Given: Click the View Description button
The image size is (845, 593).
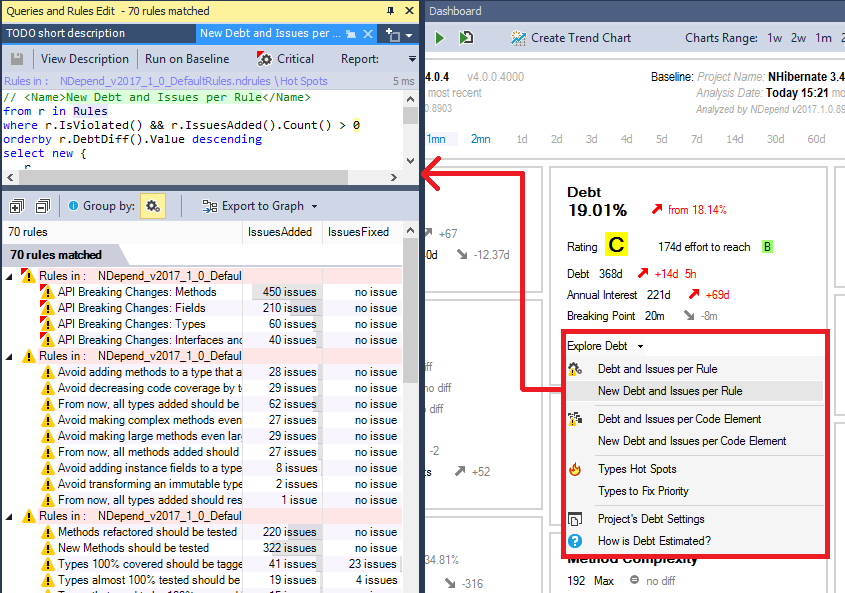Looking at the screenshot, I should 84,59.
